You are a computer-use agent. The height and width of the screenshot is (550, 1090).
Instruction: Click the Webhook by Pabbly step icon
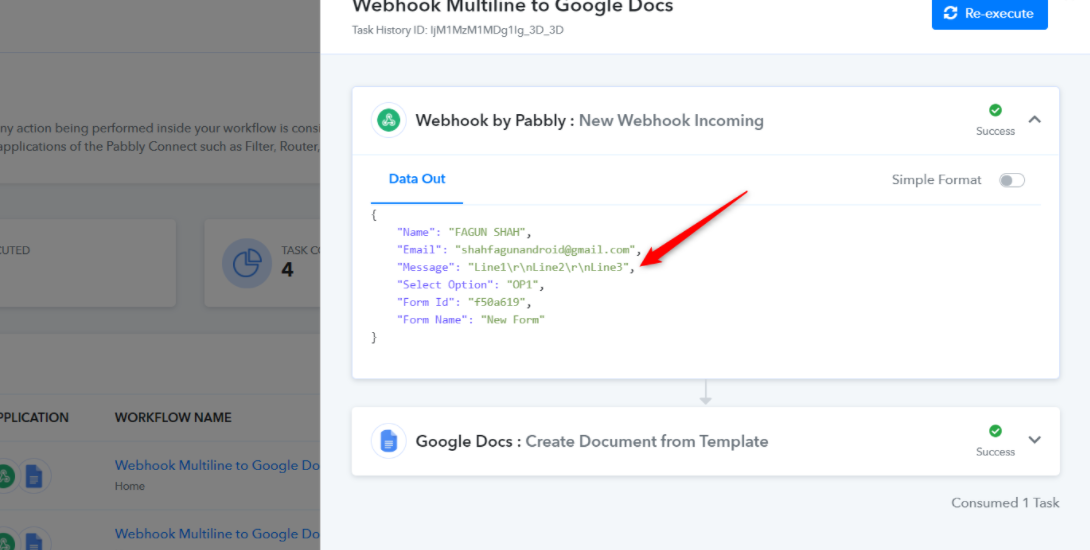point(388,121)
